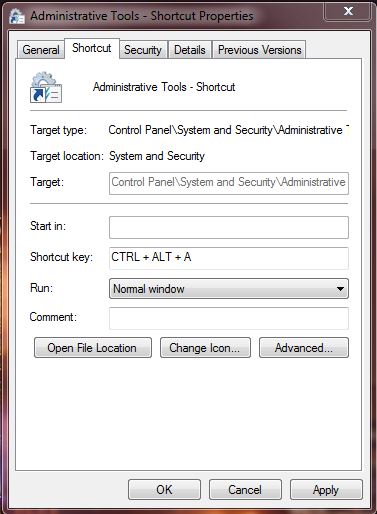377x514 pixels.
Task: Open the Advanced shortcut settings
Action: [x=304, y=348]
